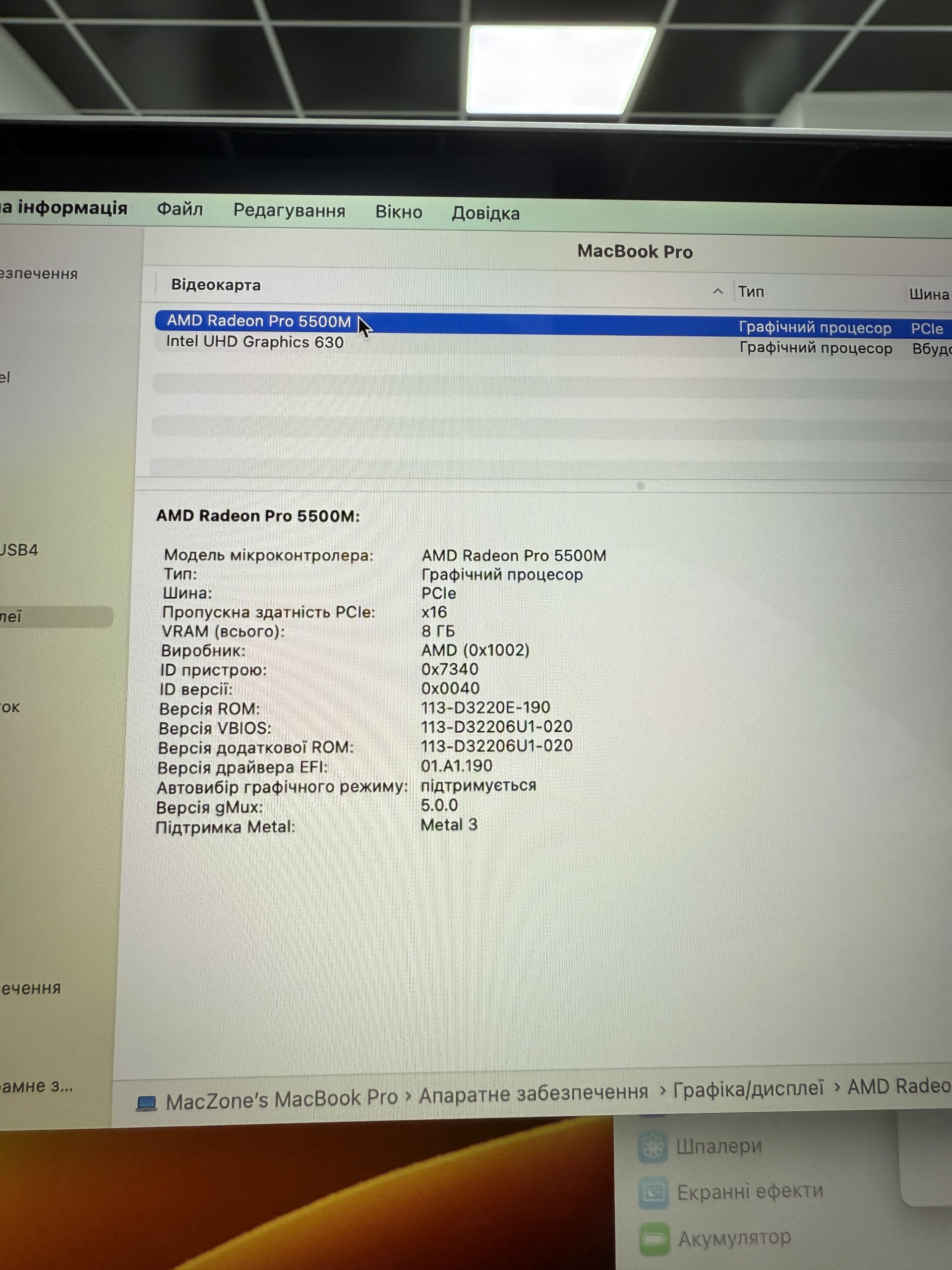This screenshot has height=1270, width=952.
Task: Click the Версія драйвера EFI value 01.A1.190
Action: [457, 765]
